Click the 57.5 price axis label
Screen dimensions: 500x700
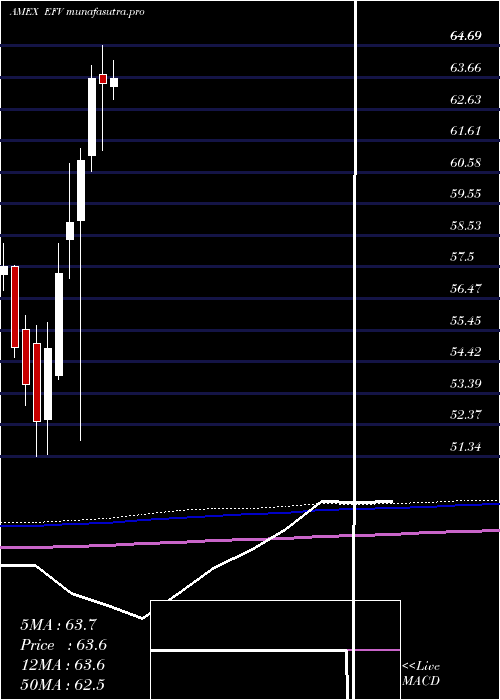coord(462,257)
